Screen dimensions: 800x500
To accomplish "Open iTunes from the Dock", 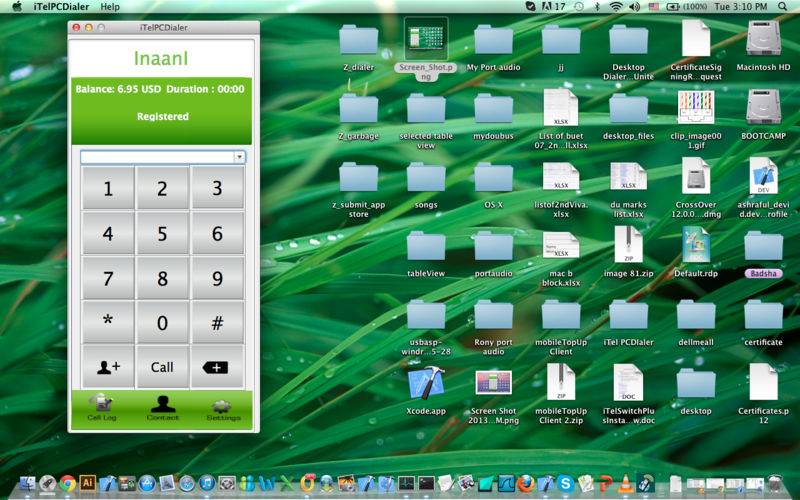I will (207, 484).
